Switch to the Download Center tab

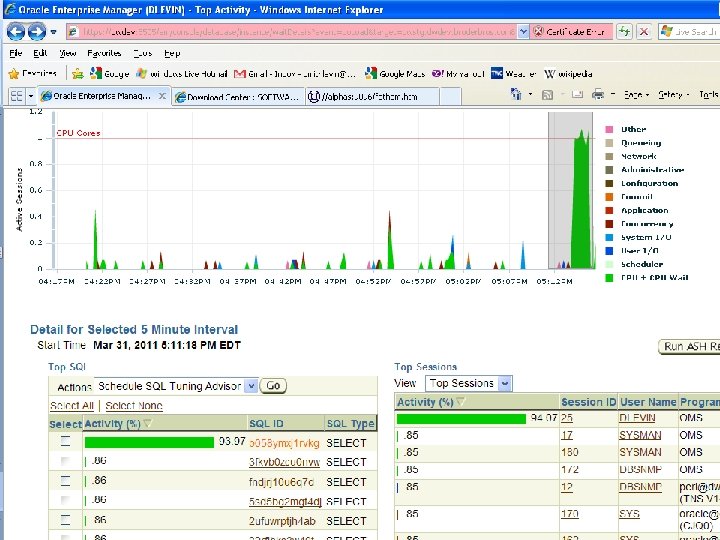point(238,96)
